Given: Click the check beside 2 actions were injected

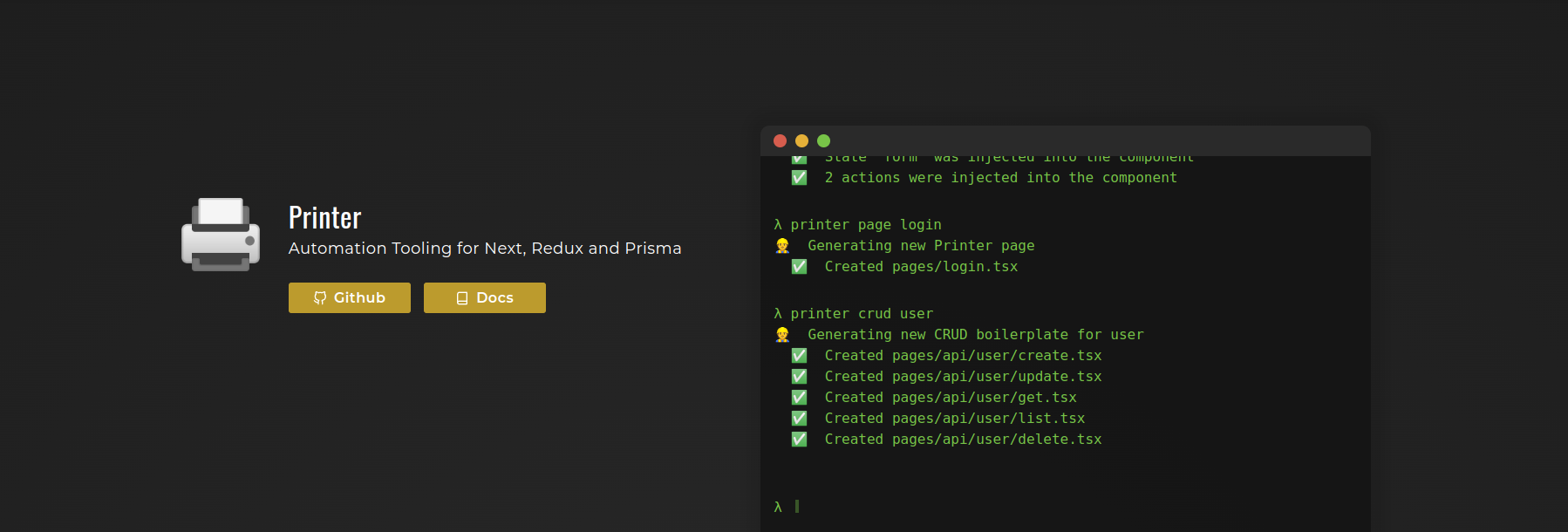Looking at the screenshot, I should tap(799, 178).
